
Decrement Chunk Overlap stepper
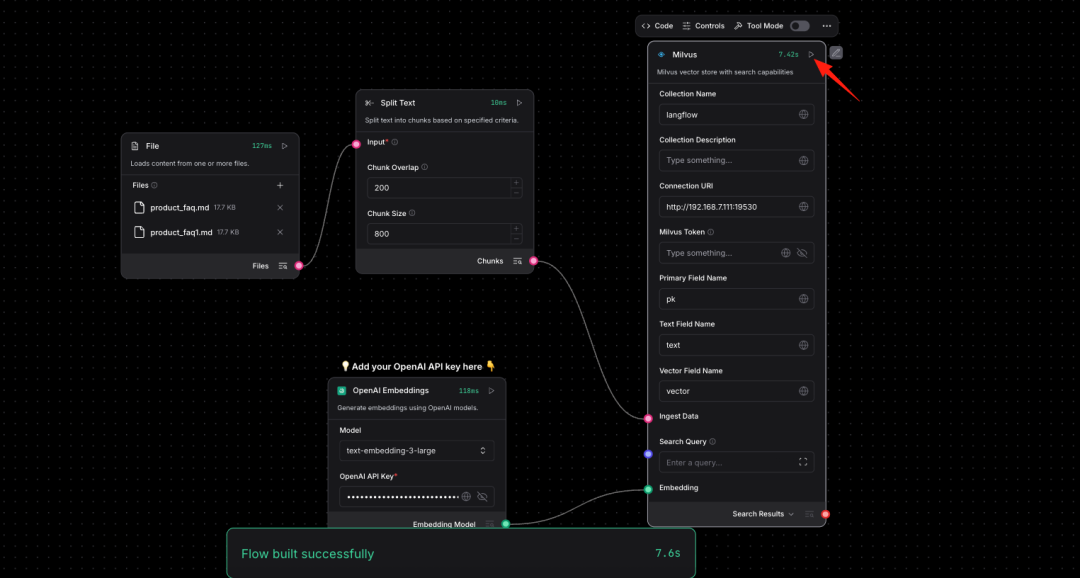517,193
